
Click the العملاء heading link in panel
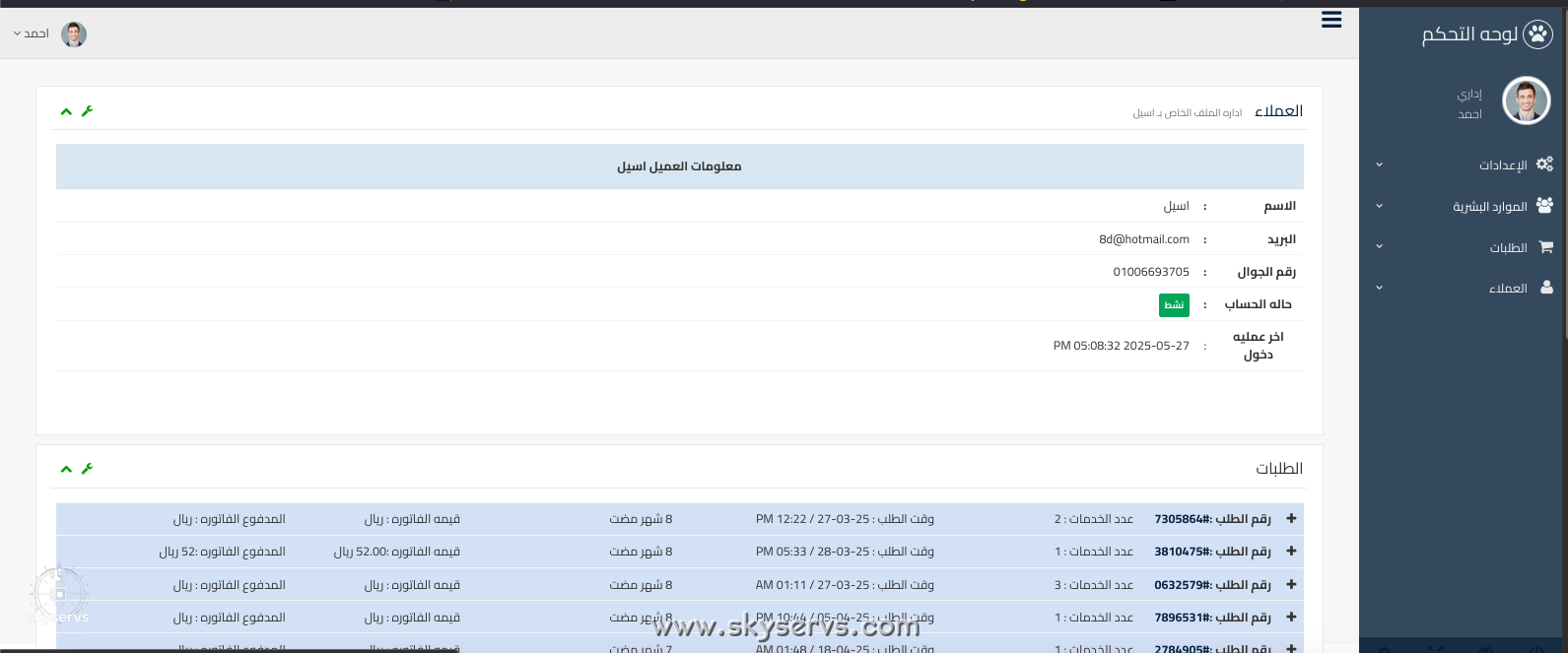1279,111
